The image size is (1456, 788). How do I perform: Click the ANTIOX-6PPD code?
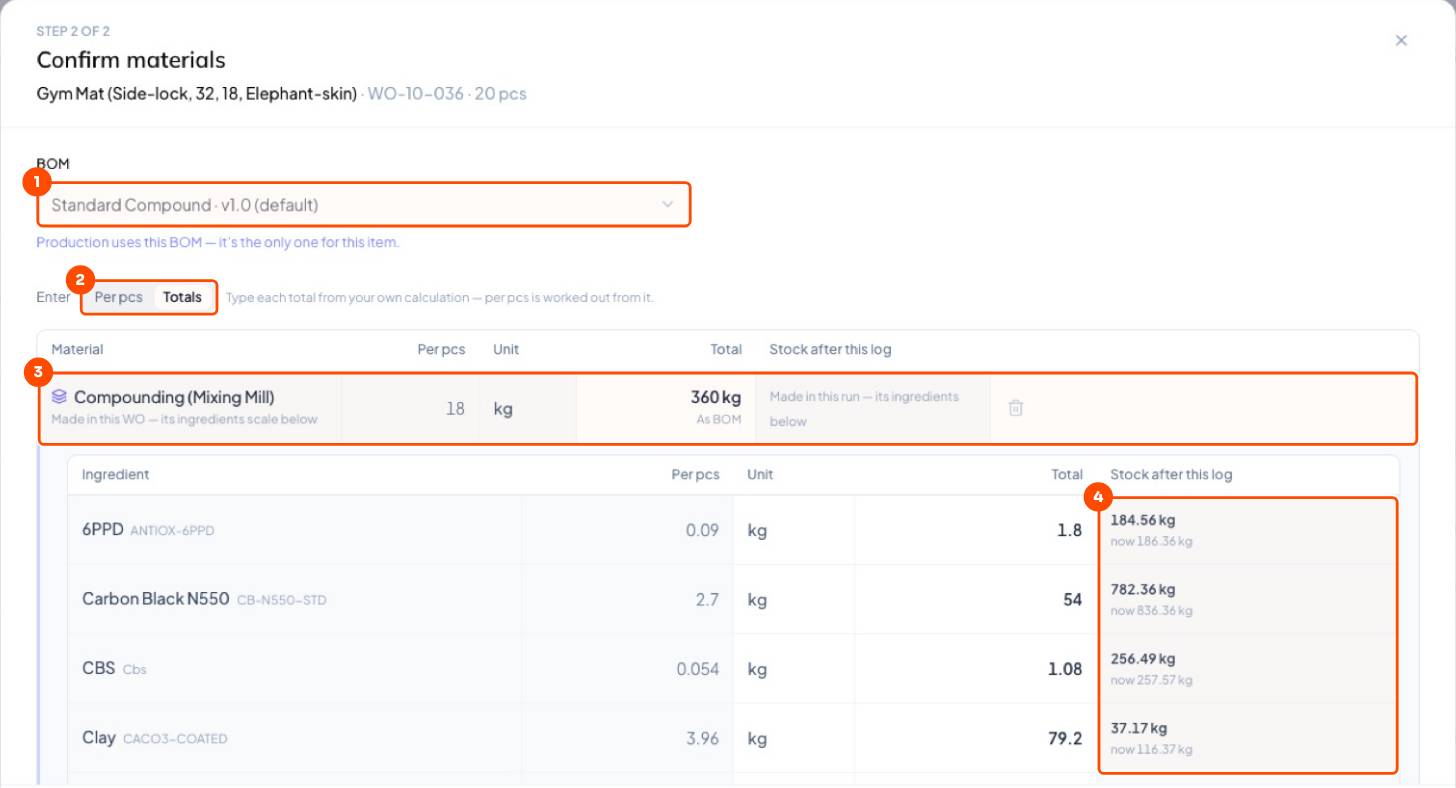coord(172,530)
